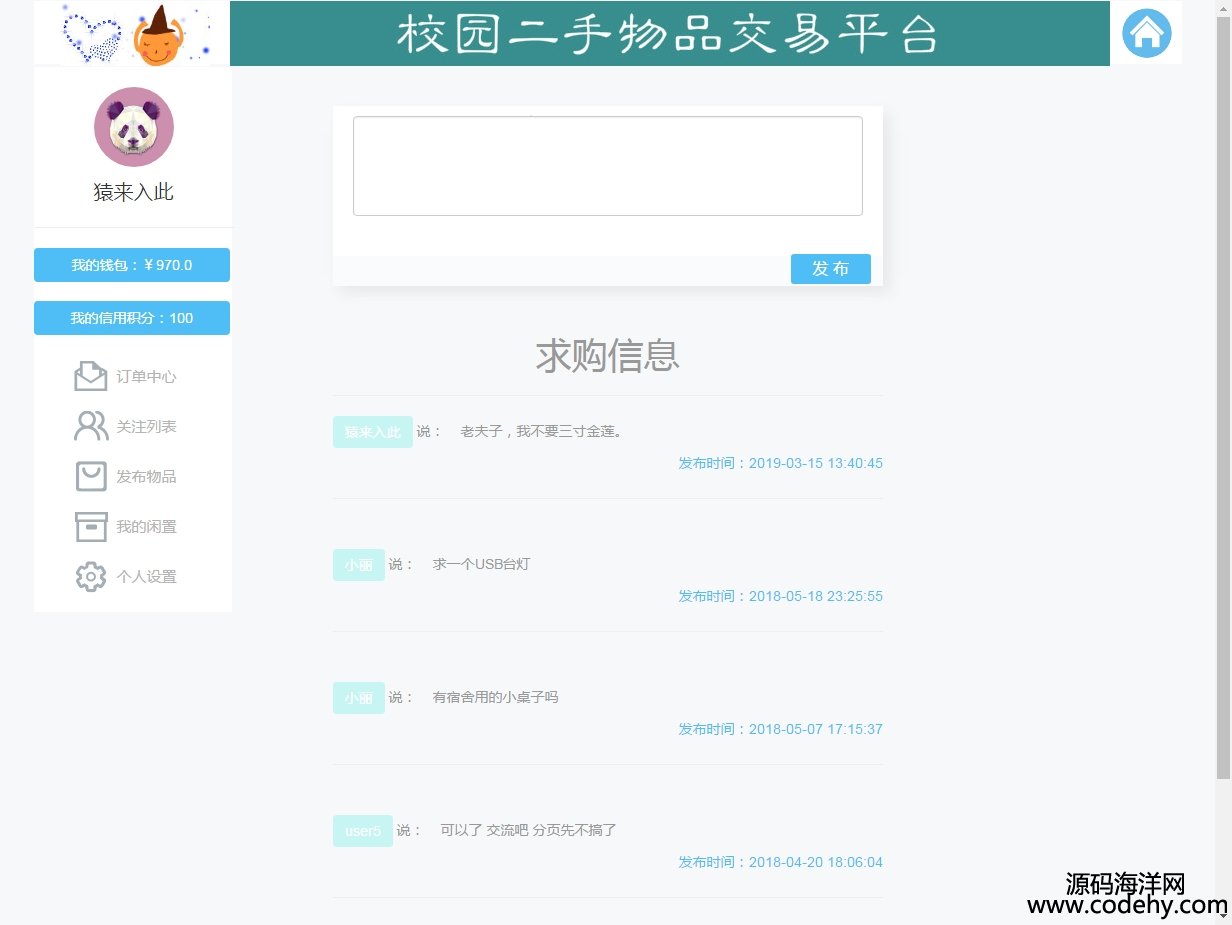Click the timestamp 2019-03-15 13:40:45

pyautogui.click(x=816, y=463)
